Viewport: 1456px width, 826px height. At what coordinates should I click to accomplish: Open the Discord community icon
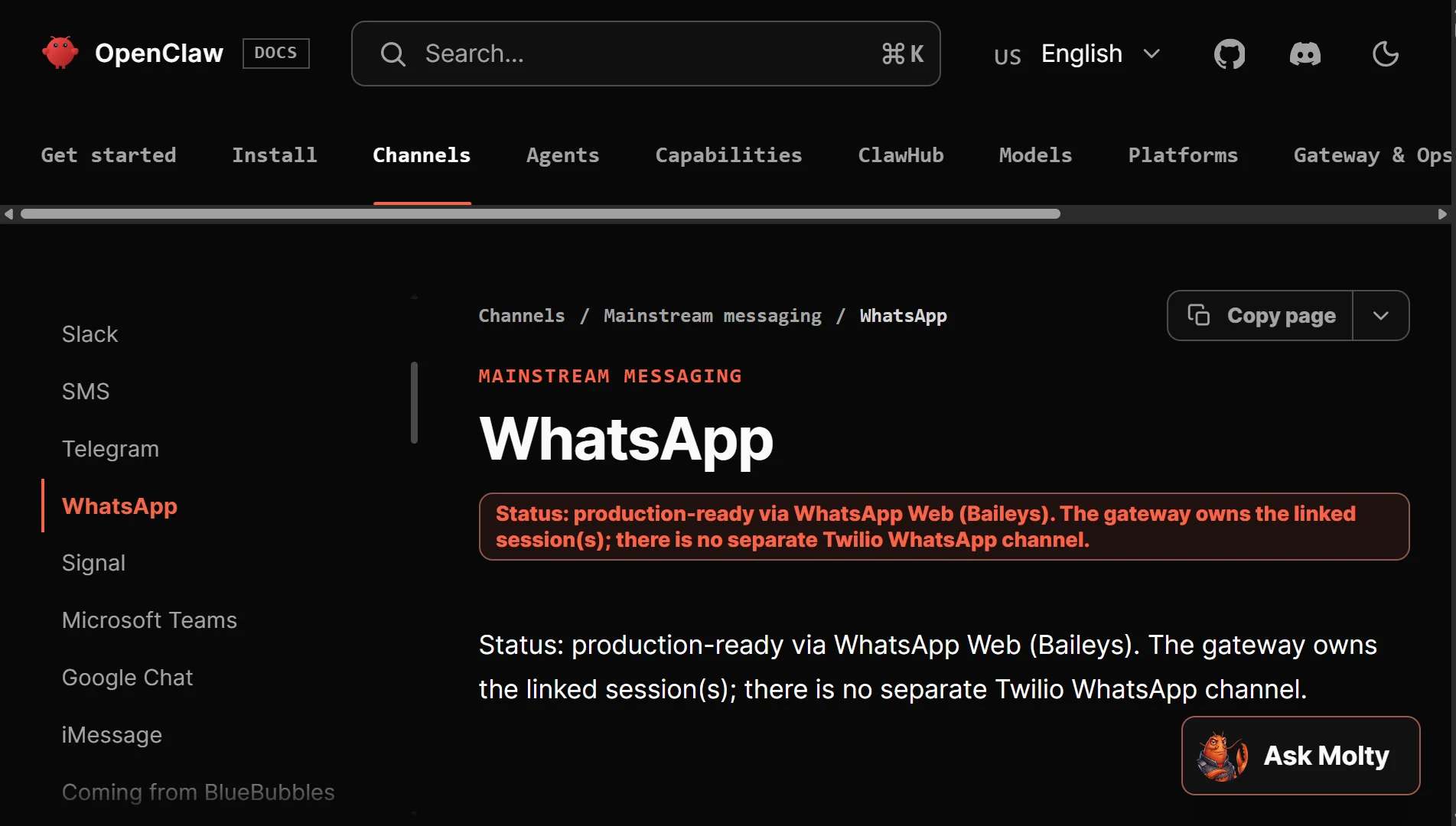[1305, 54]
